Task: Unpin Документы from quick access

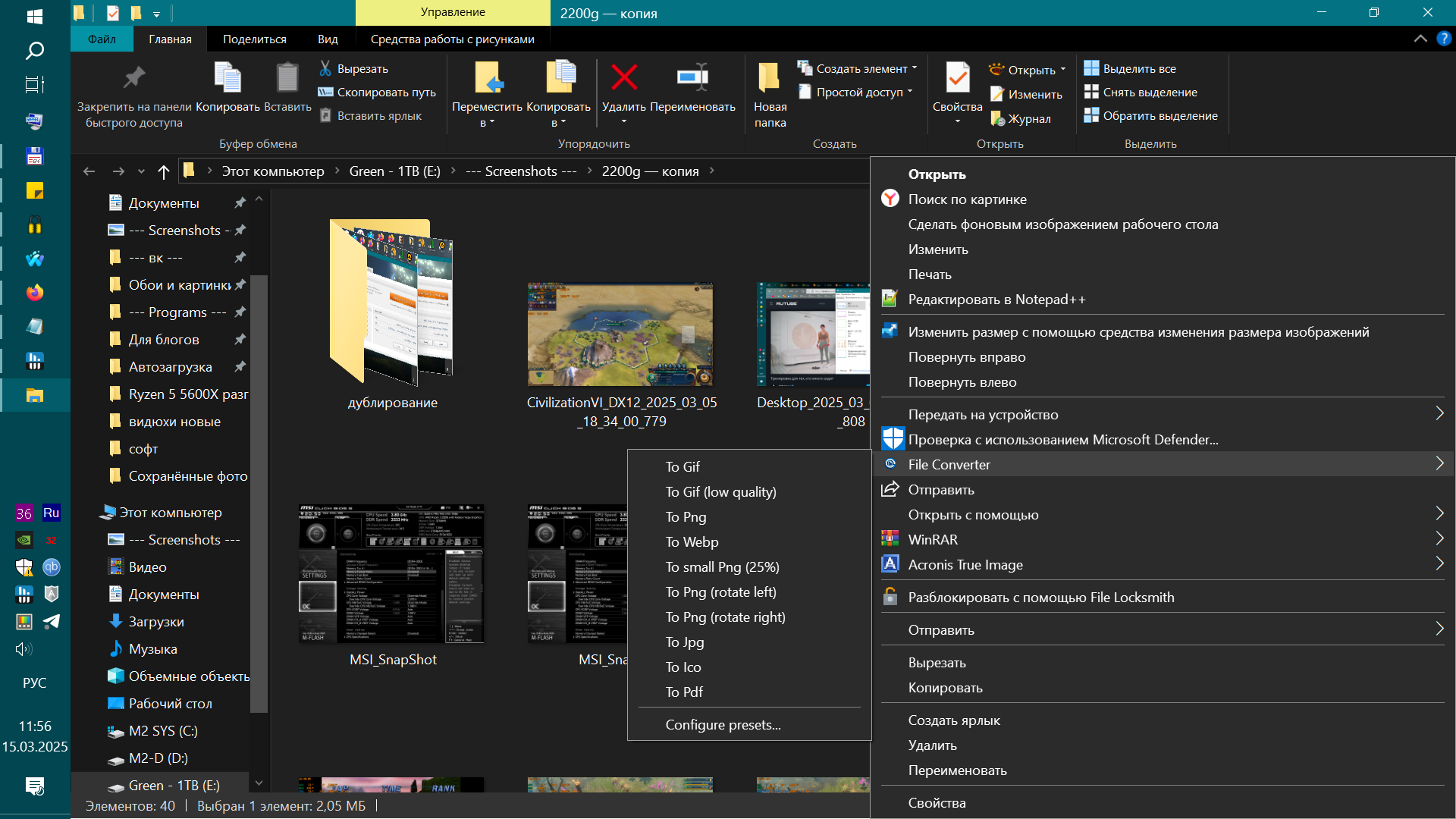Action: tap(240, 202)
